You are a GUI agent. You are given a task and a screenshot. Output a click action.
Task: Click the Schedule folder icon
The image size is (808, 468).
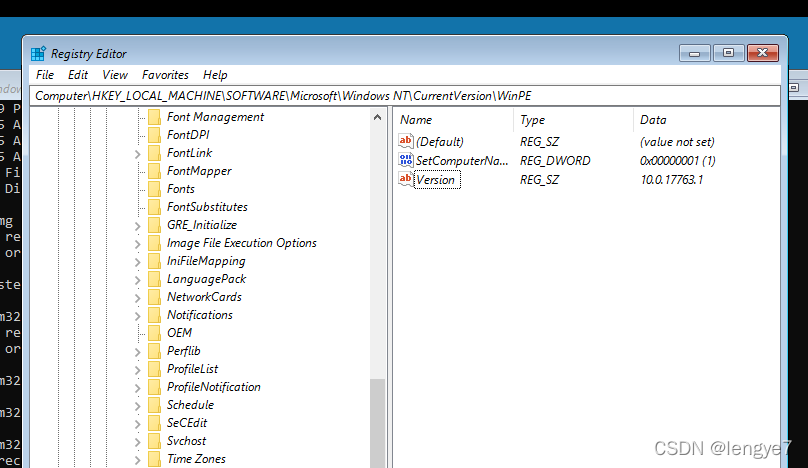click(x=154, y=405)
